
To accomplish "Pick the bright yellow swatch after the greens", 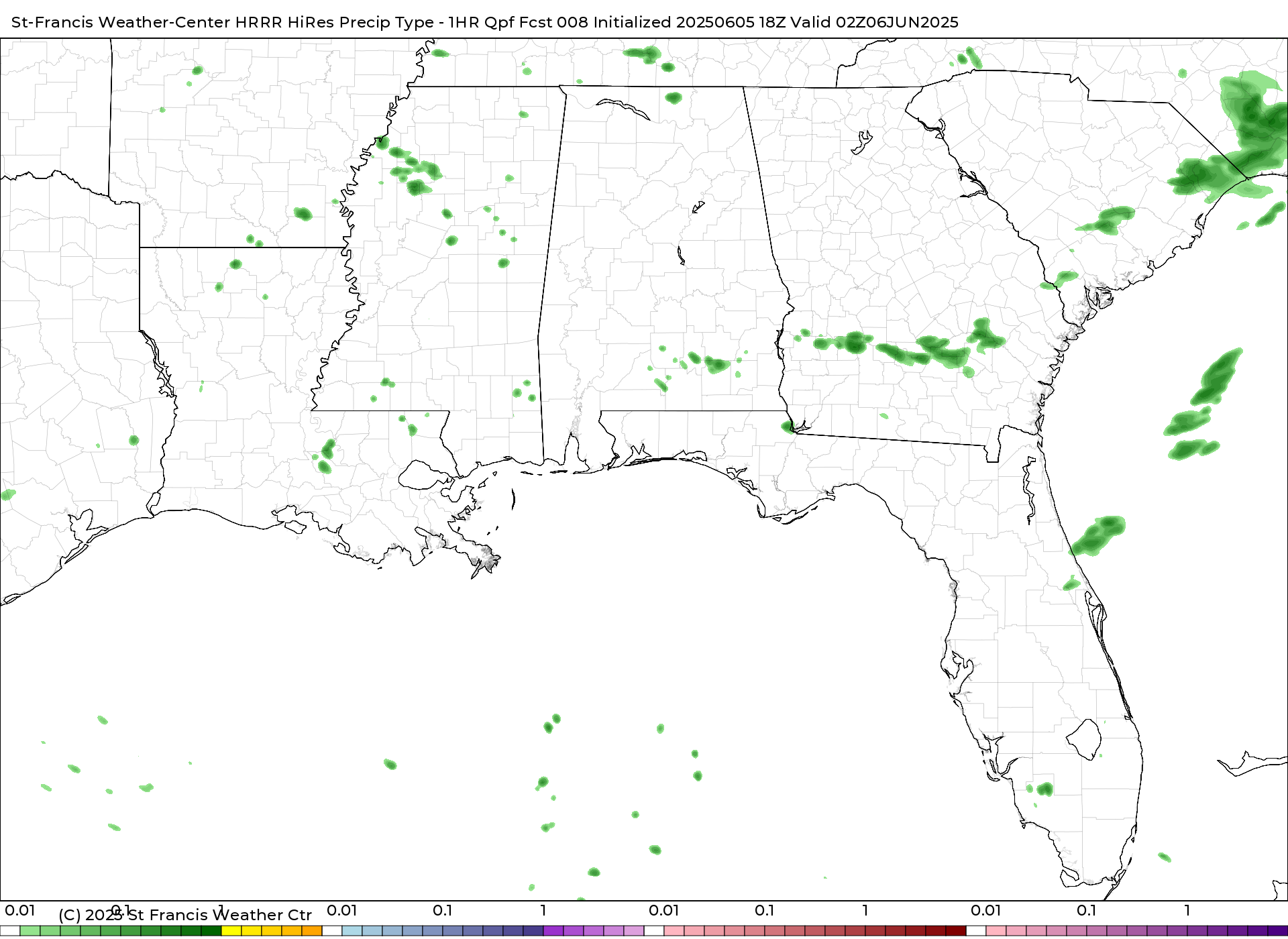I will [231, 931].
